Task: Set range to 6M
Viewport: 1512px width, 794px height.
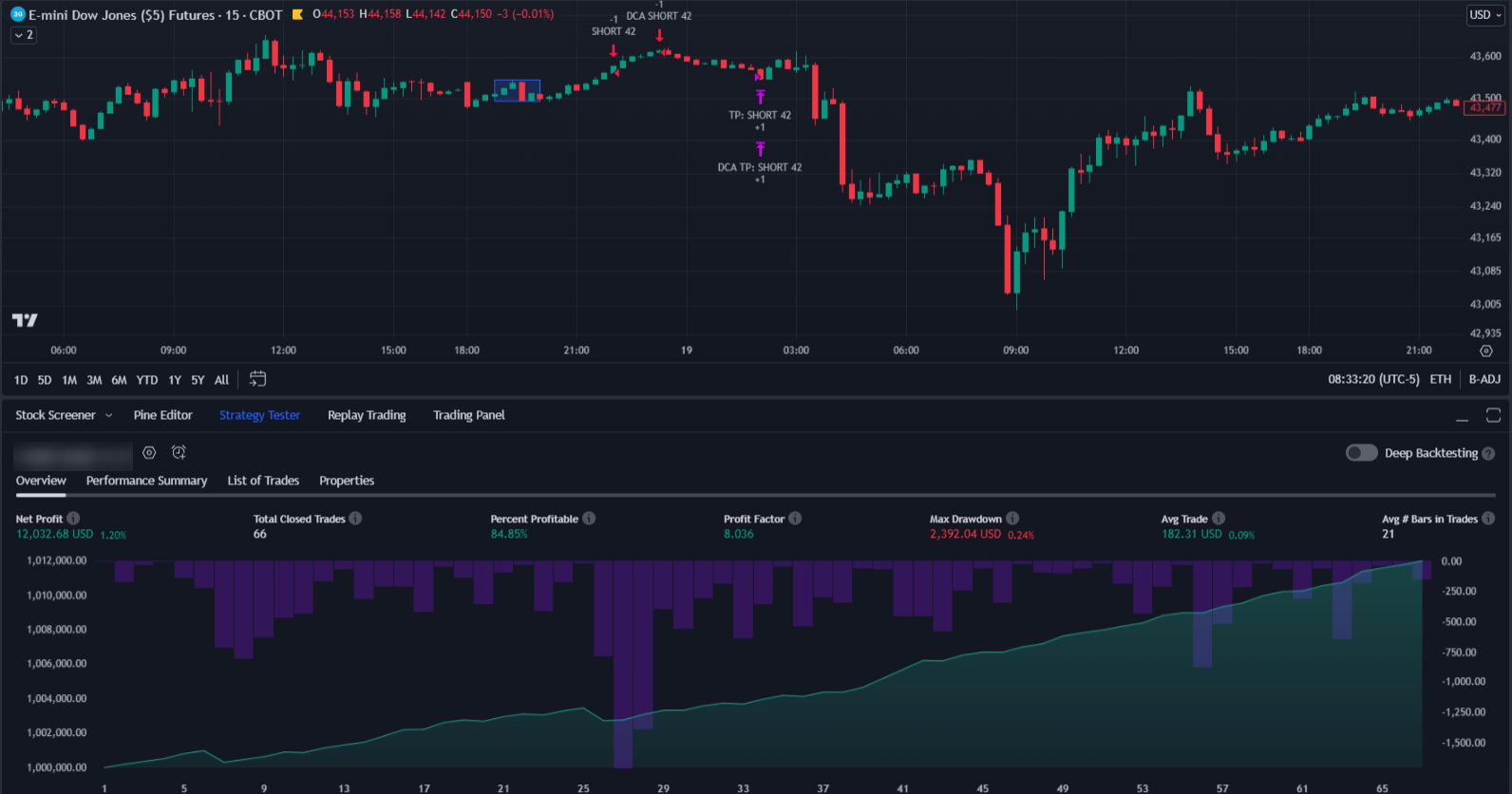Action: click(119, 380)
